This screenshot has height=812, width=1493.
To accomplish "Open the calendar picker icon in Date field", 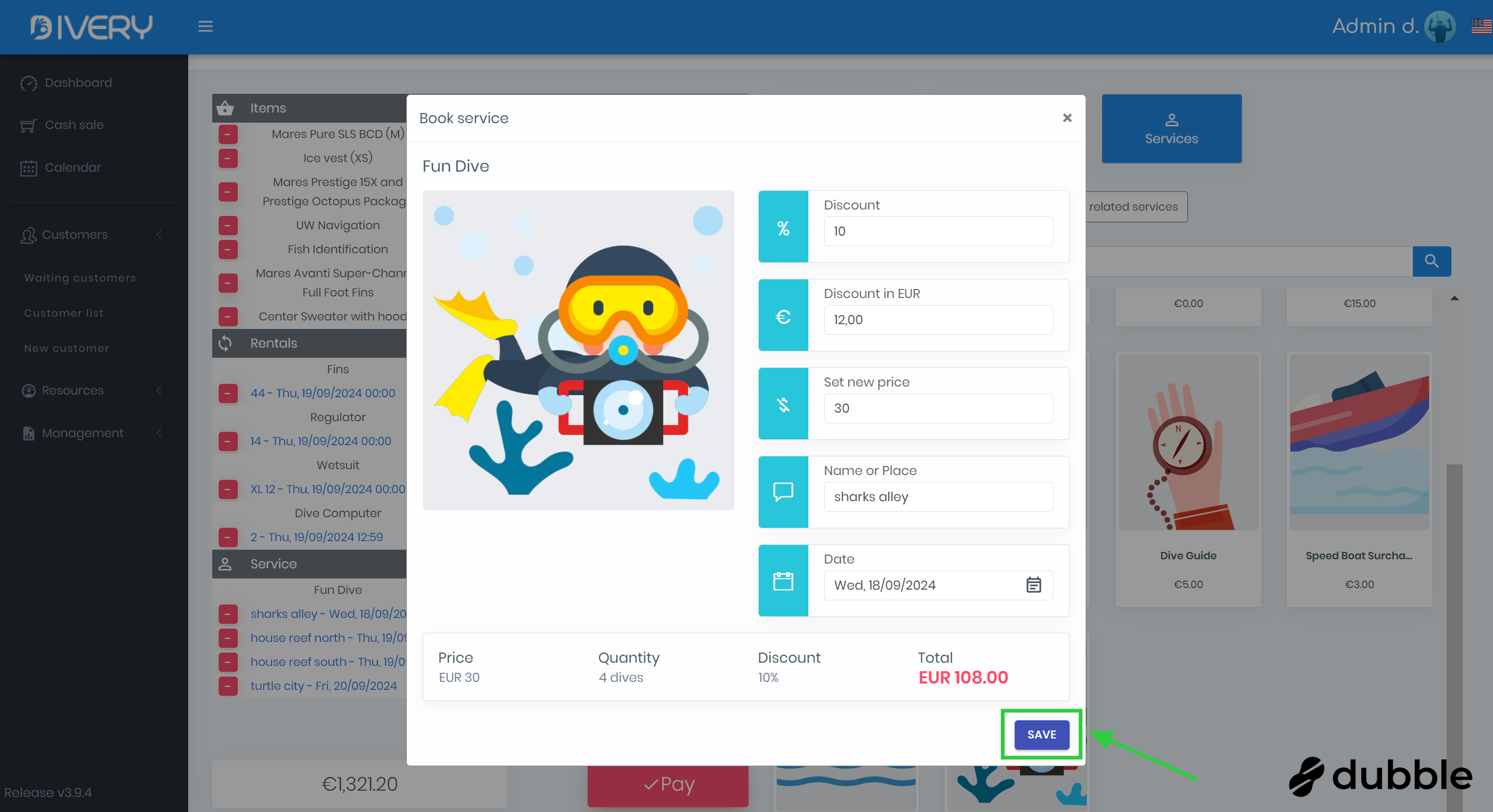I will [x=1033, y=585].
